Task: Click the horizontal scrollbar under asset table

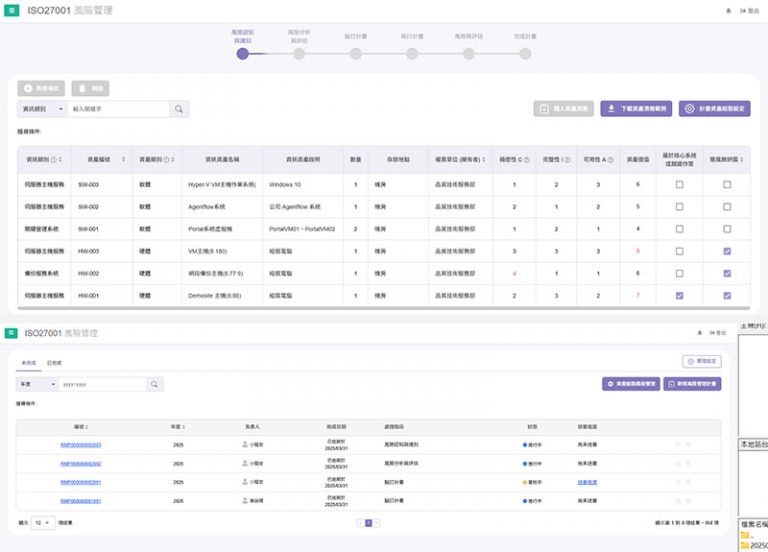Action: [x=384, y=308]
